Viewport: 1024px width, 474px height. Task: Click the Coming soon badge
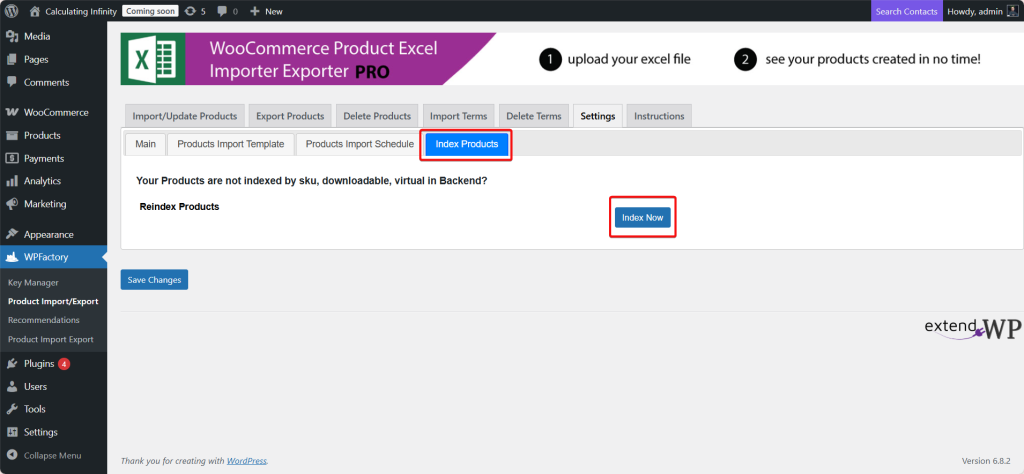150,11
